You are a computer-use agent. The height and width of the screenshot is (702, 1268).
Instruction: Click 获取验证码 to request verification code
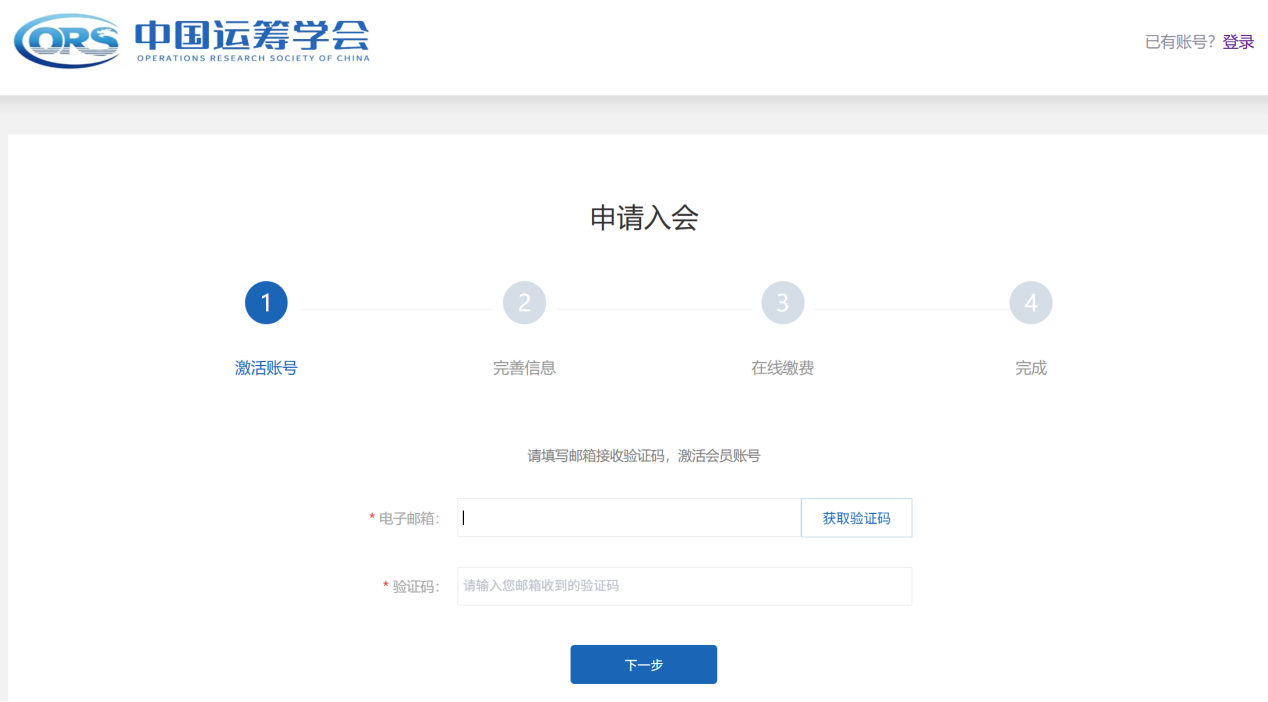pos(856,517)
